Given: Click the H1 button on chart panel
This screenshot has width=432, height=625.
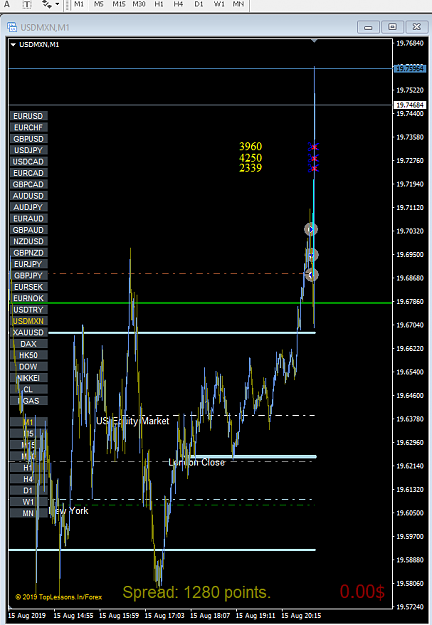Looking at the screenshot, I should tap(29, 468).
